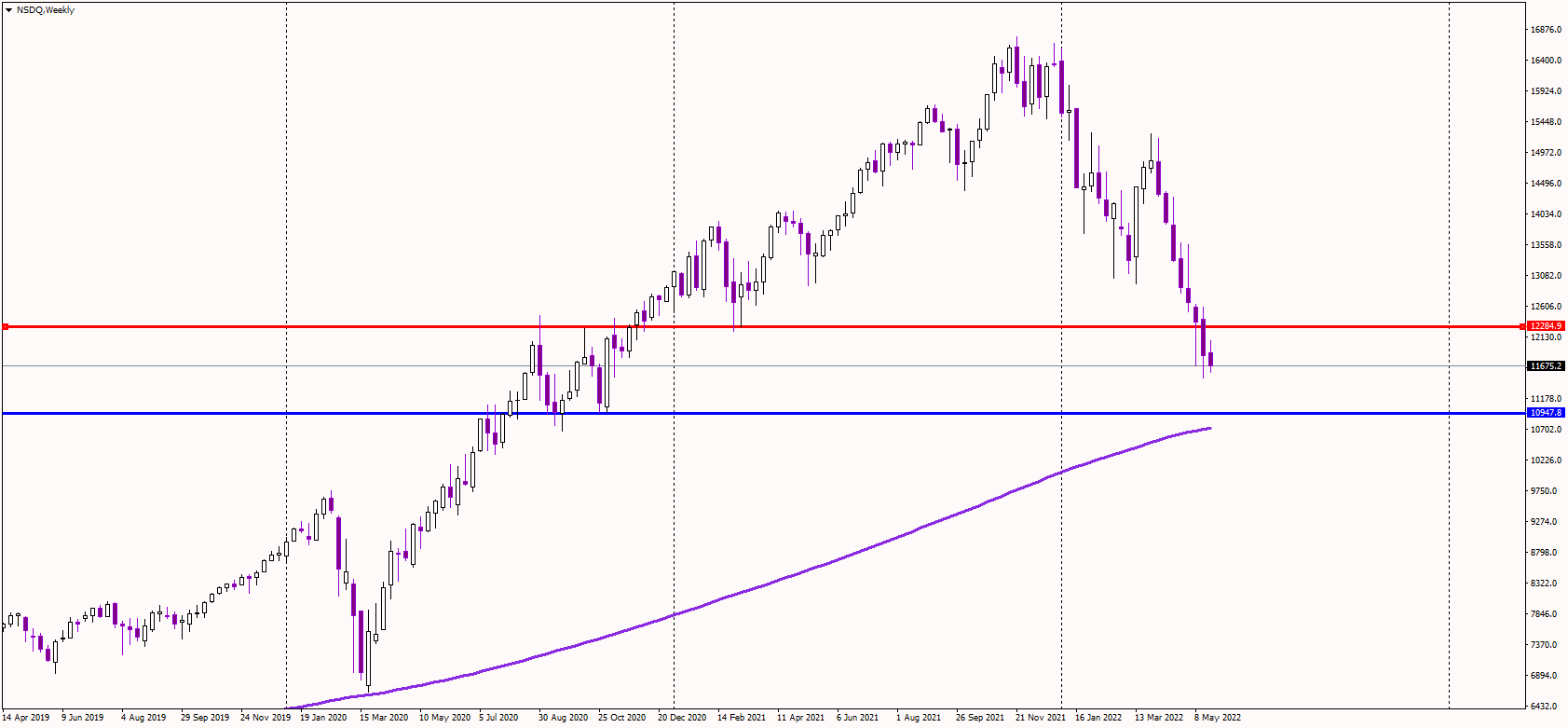Click the 15924.0 price axis label
The image size is (1568, 728).
(x=1546, y=91)
